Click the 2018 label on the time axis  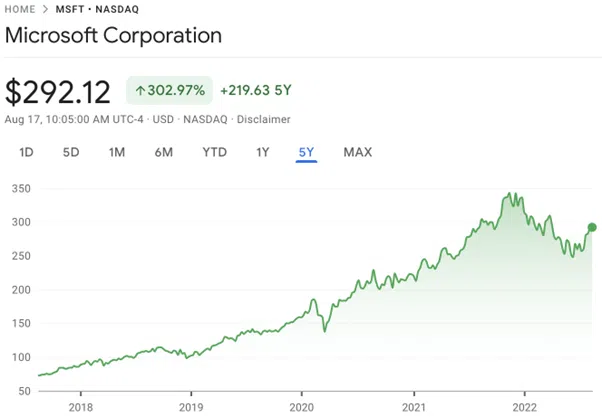[x=79, y=406]
